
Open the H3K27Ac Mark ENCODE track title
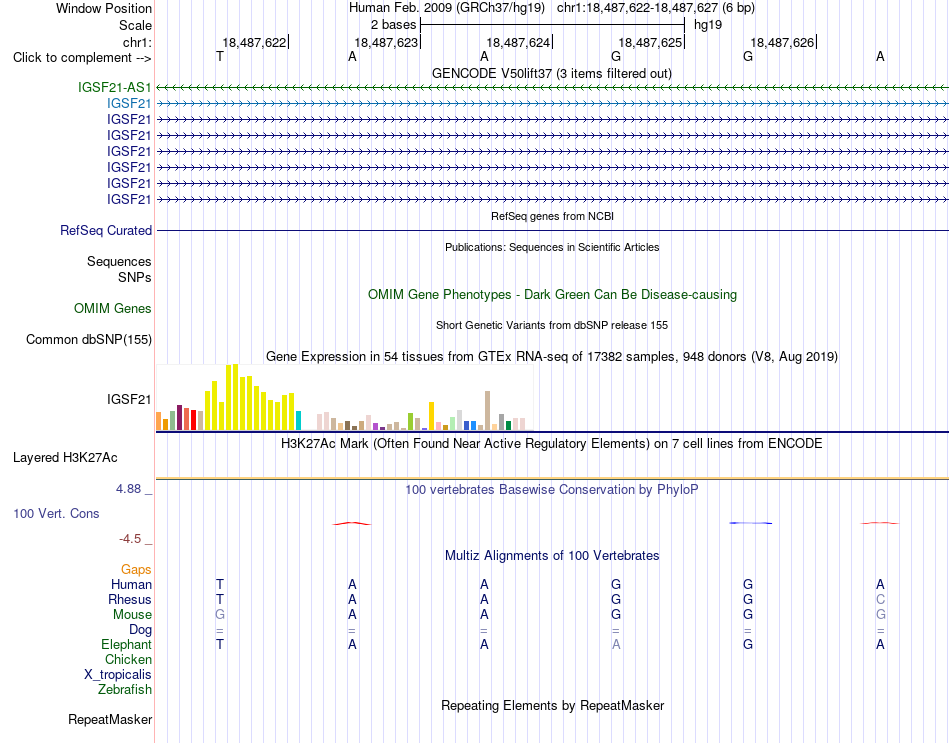(x=552, y=444)
